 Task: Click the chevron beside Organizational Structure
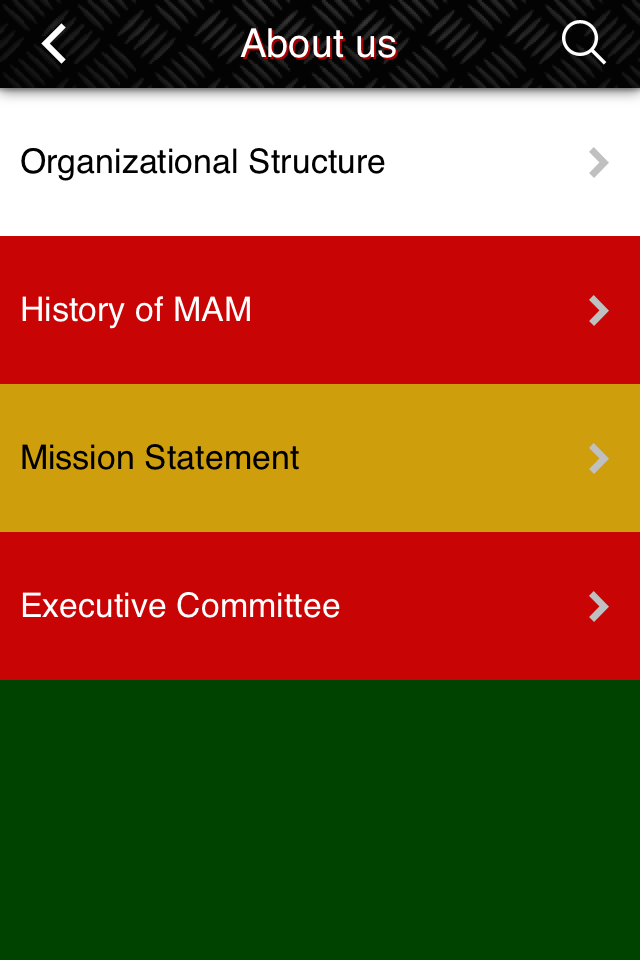[598, 162]
